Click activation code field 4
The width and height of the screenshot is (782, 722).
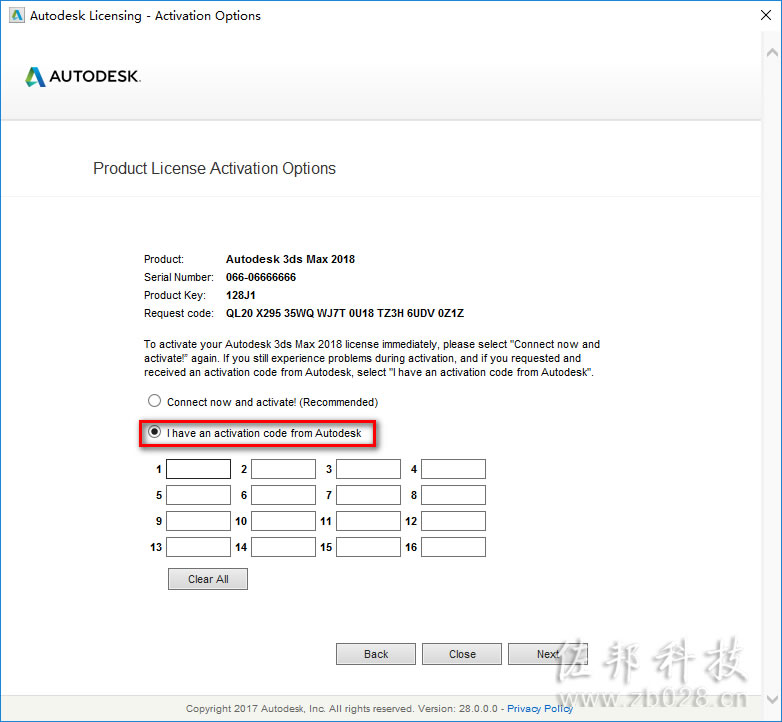tap(453, 469)
